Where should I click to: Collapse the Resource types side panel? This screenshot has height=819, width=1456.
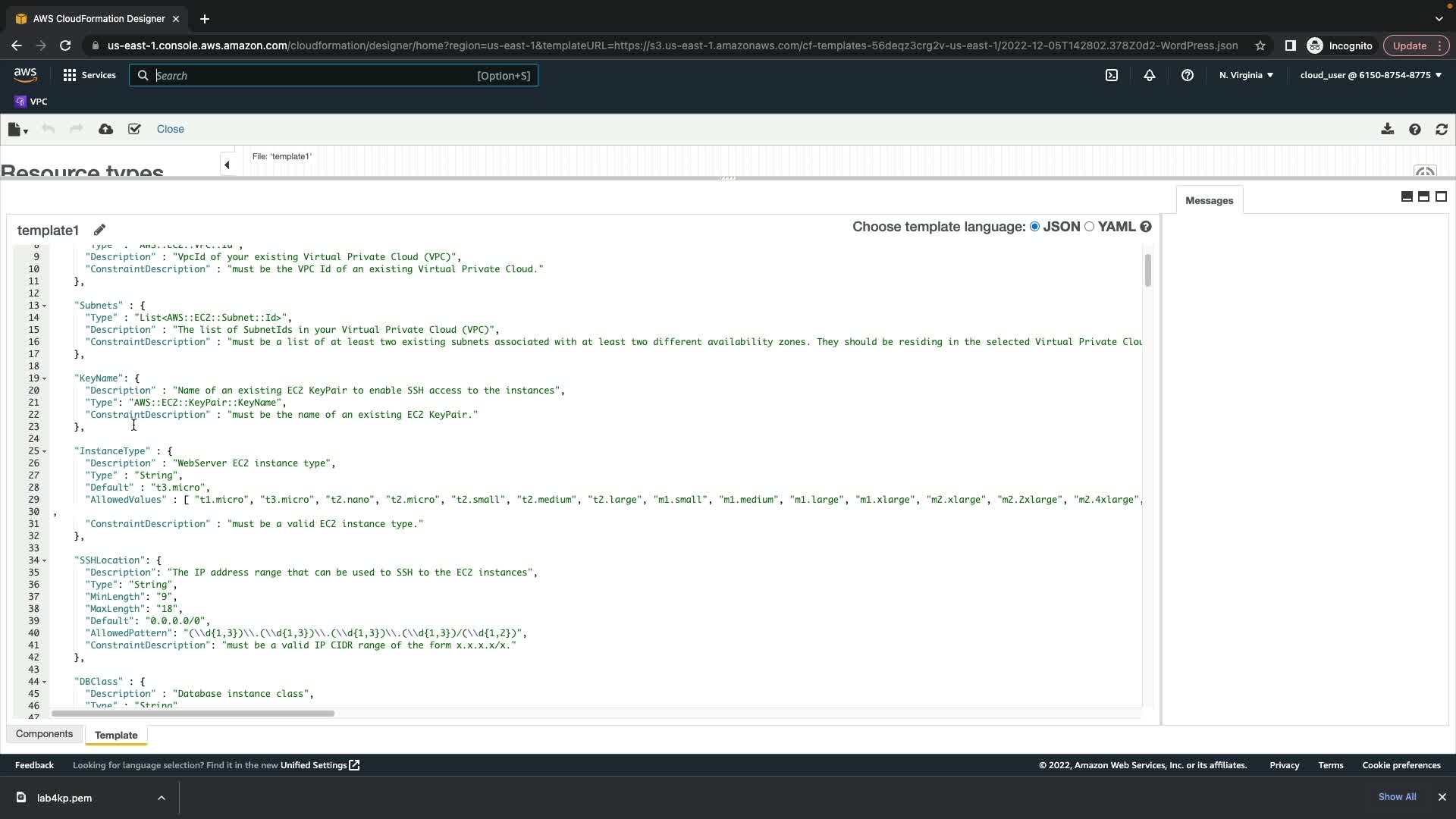click(227, 165)
